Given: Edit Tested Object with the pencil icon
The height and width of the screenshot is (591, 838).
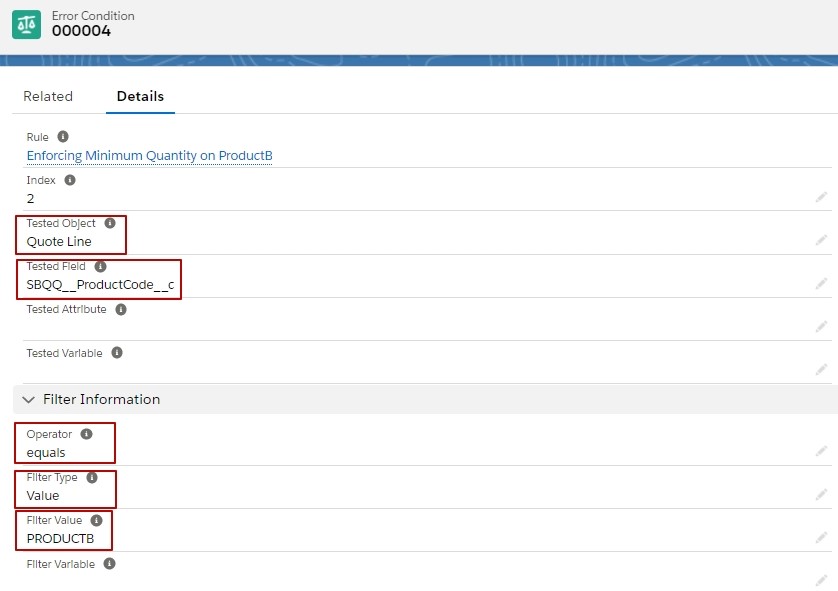Looking at the screenshot, I should [821, 240].
